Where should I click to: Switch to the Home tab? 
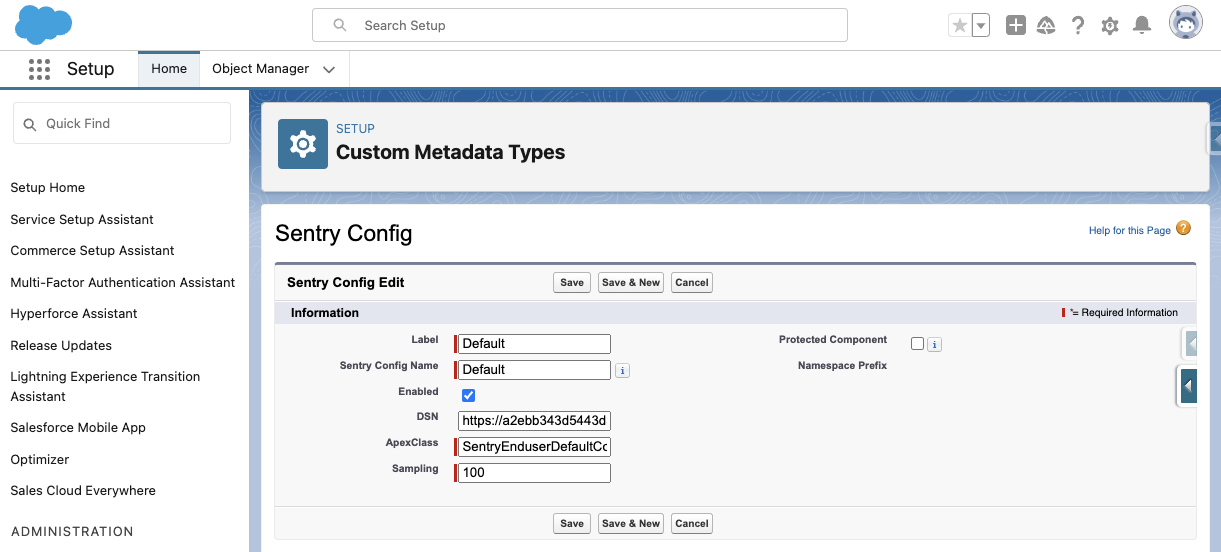(169, 69)
